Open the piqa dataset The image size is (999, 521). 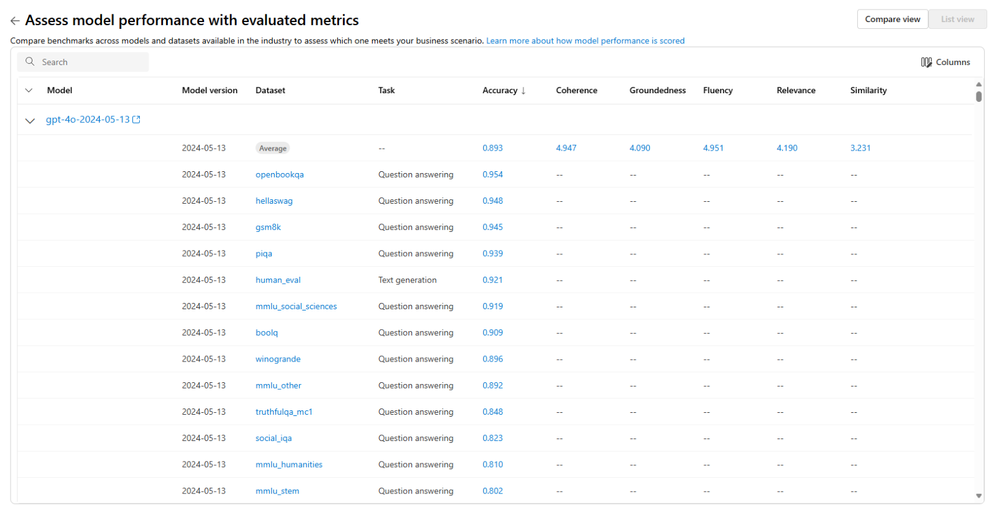264,253
